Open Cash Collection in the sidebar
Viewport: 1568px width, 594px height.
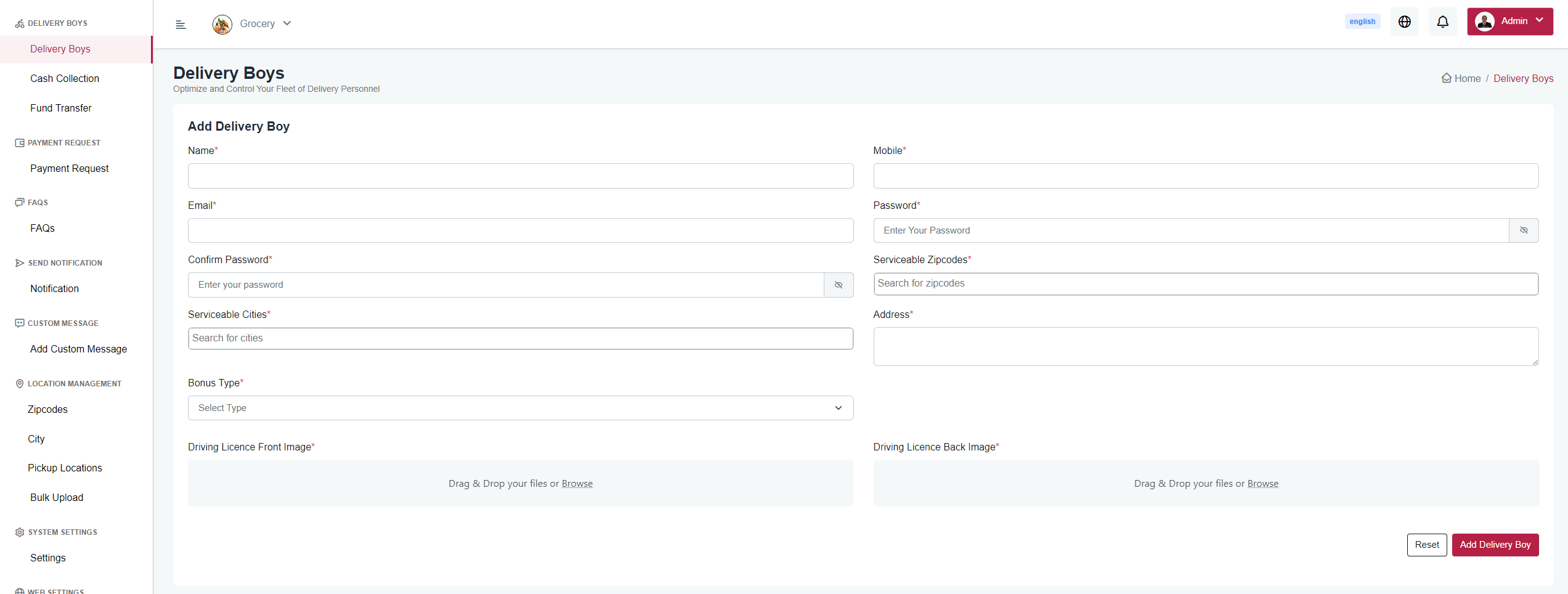(x=65, y=78)
